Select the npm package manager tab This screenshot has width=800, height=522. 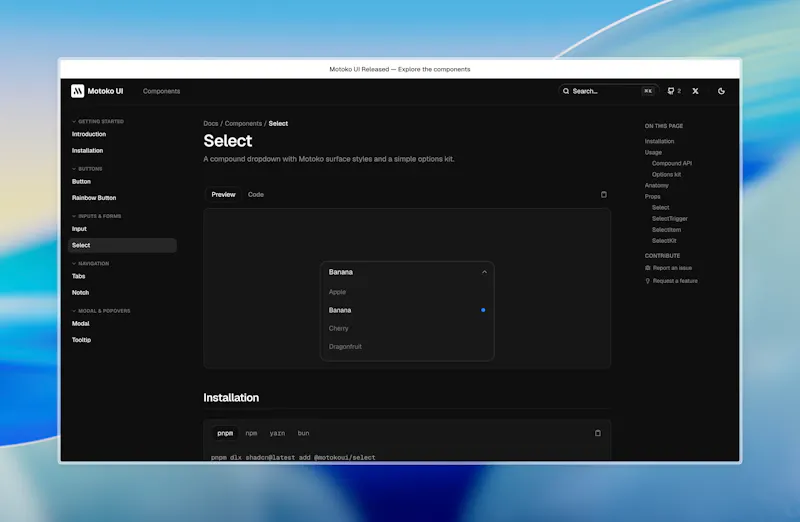[251, 433]
